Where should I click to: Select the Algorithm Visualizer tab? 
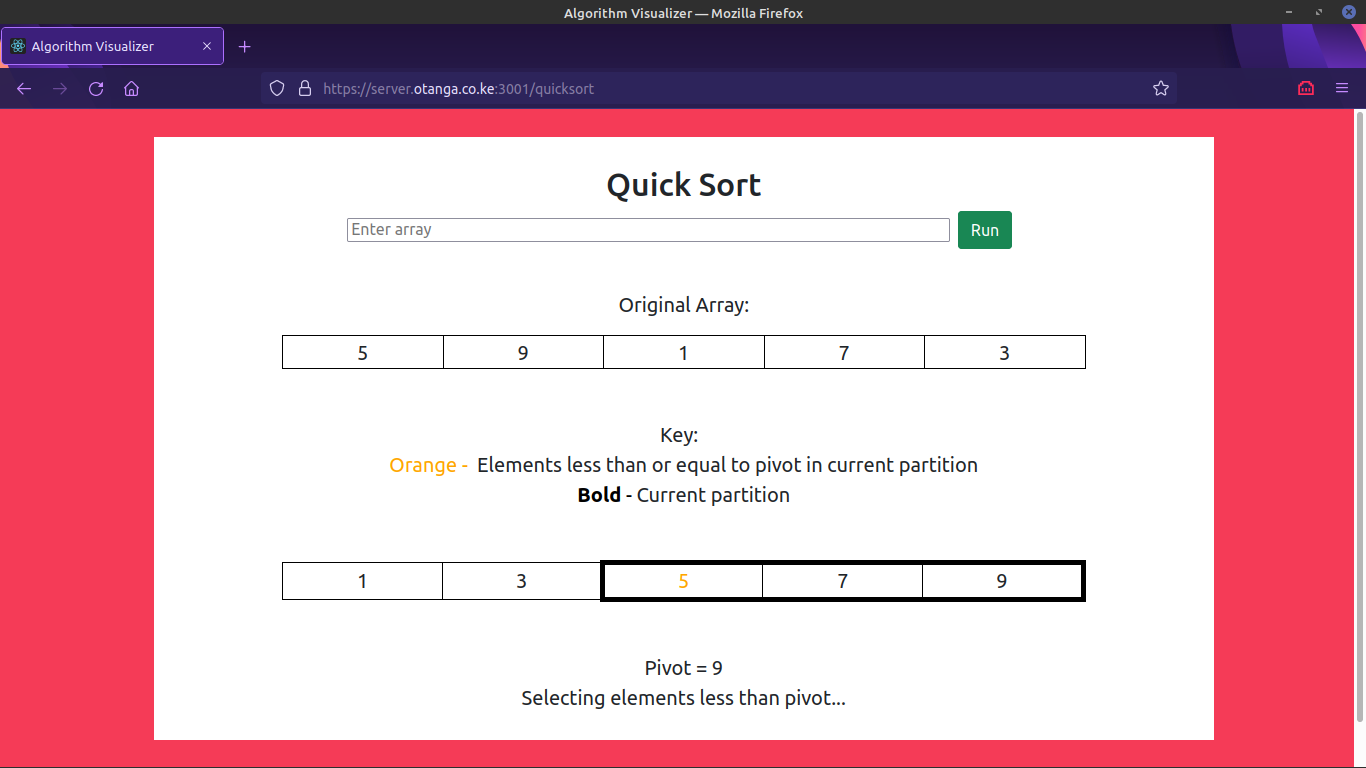100,47
